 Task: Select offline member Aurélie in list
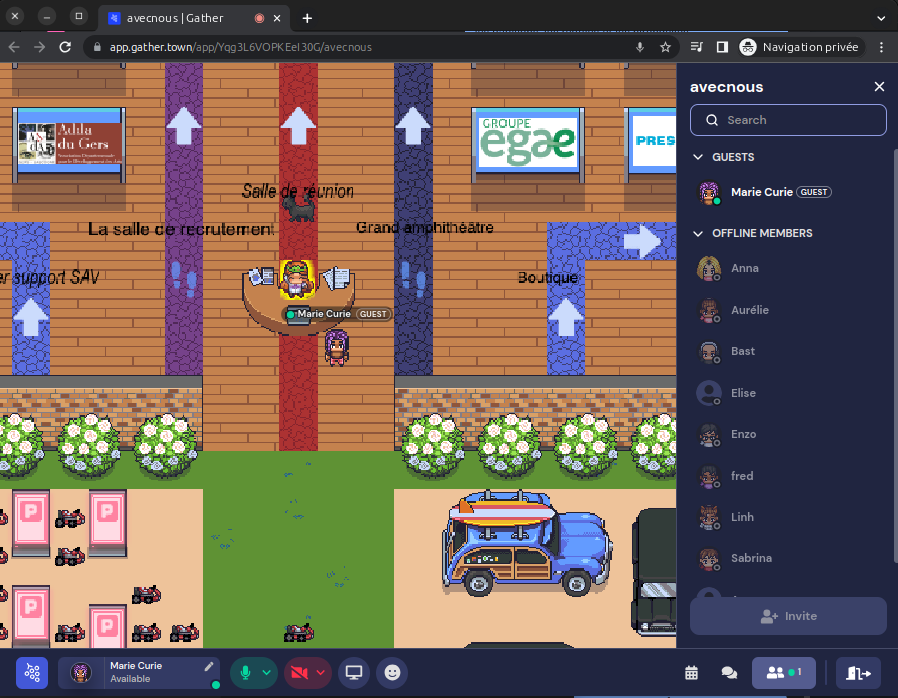click(750, 310)
